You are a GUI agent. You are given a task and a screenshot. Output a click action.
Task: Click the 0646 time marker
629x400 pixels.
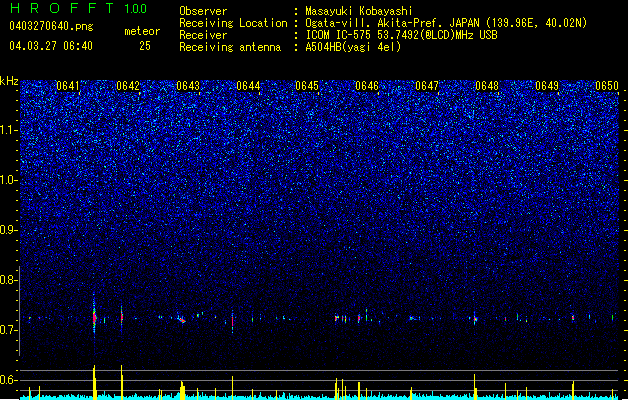point(367,86)
